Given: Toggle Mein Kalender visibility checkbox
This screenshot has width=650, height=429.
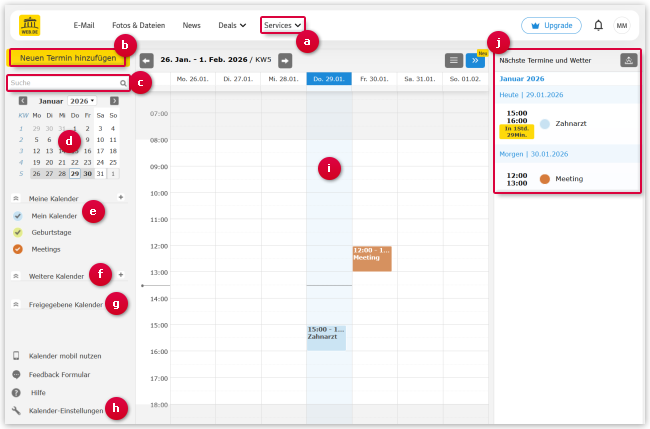Looking at the screenshot, I should 18,216.
